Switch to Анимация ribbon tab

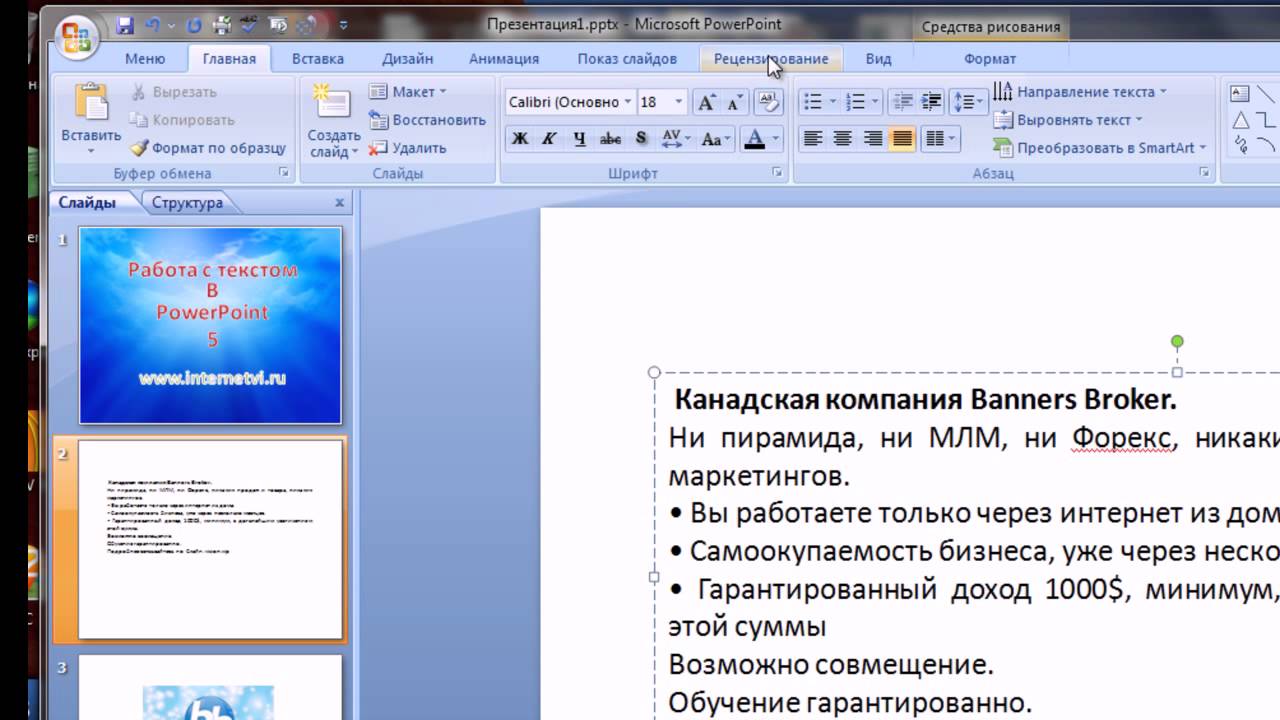click(504, 59)
